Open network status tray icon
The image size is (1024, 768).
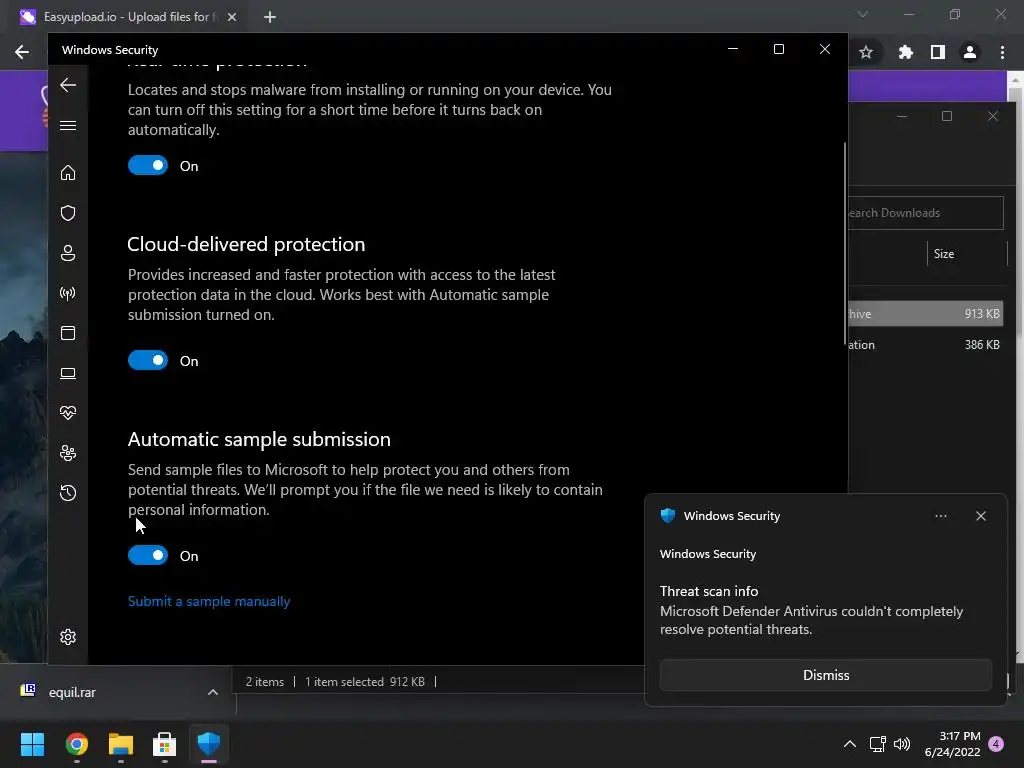[x=877, y=744]
